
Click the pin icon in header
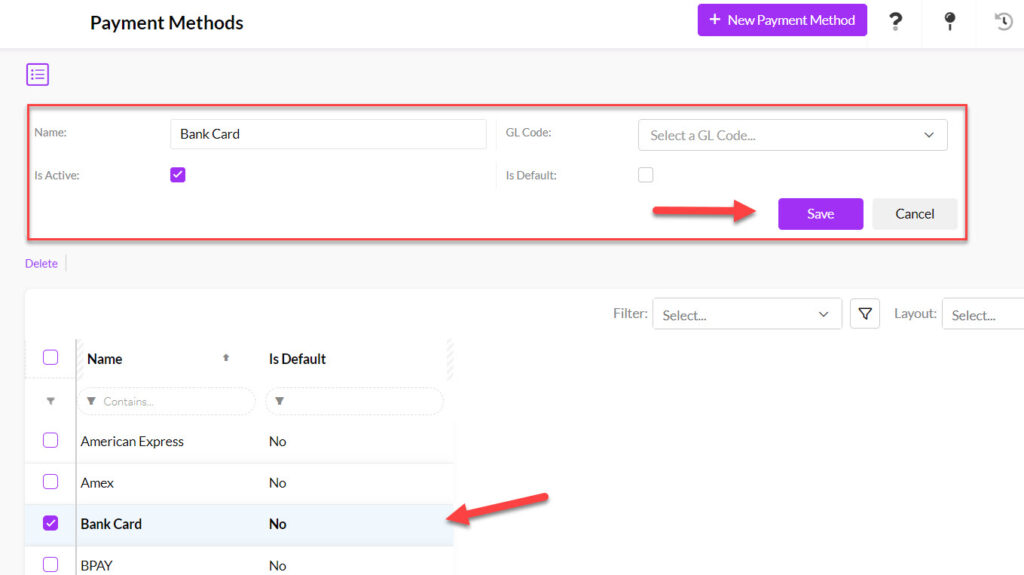pyautogui.click(x=950, y=22)
